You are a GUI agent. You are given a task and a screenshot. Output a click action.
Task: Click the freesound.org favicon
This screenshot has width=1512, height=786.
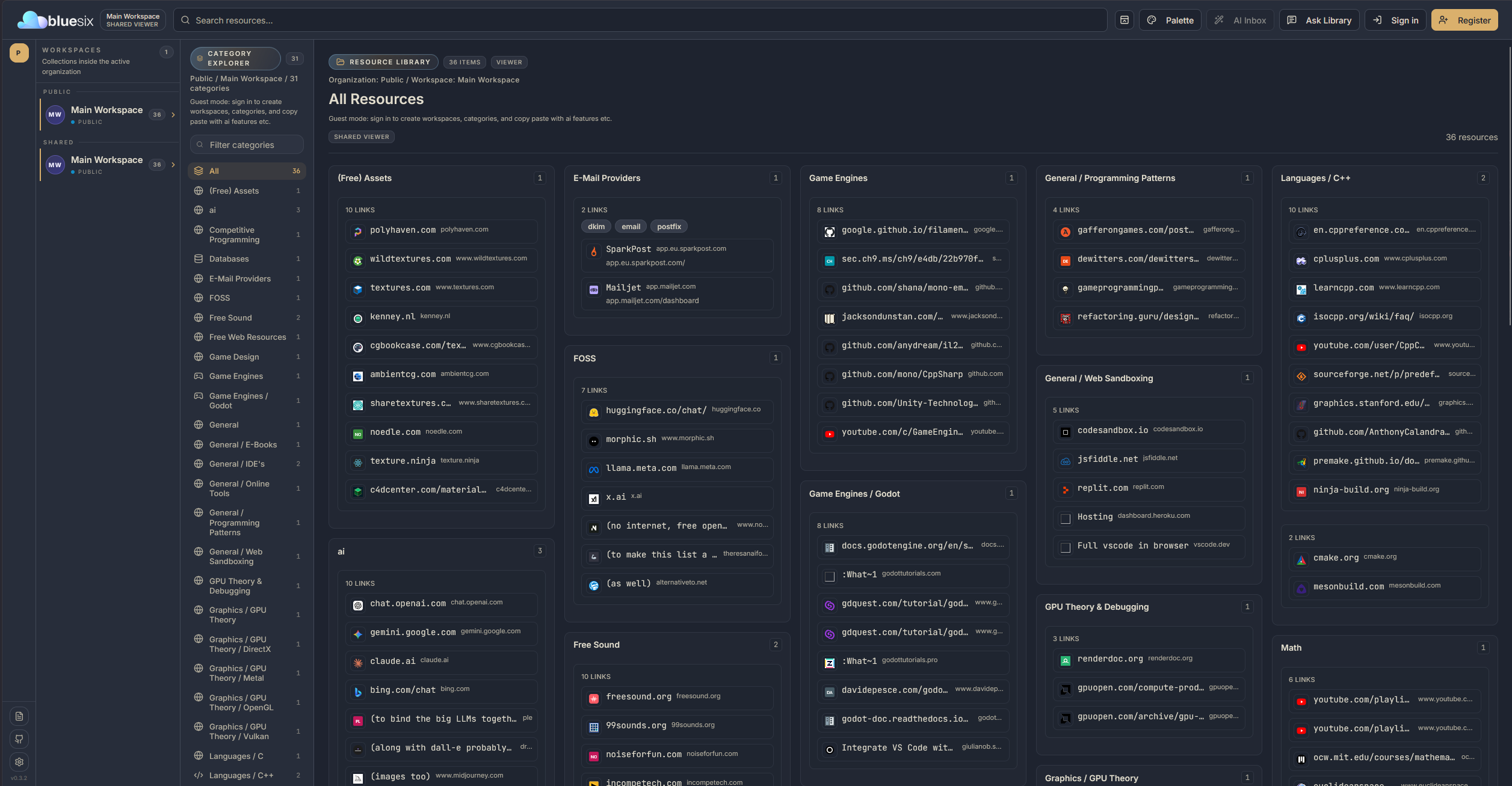coord(594,699)
